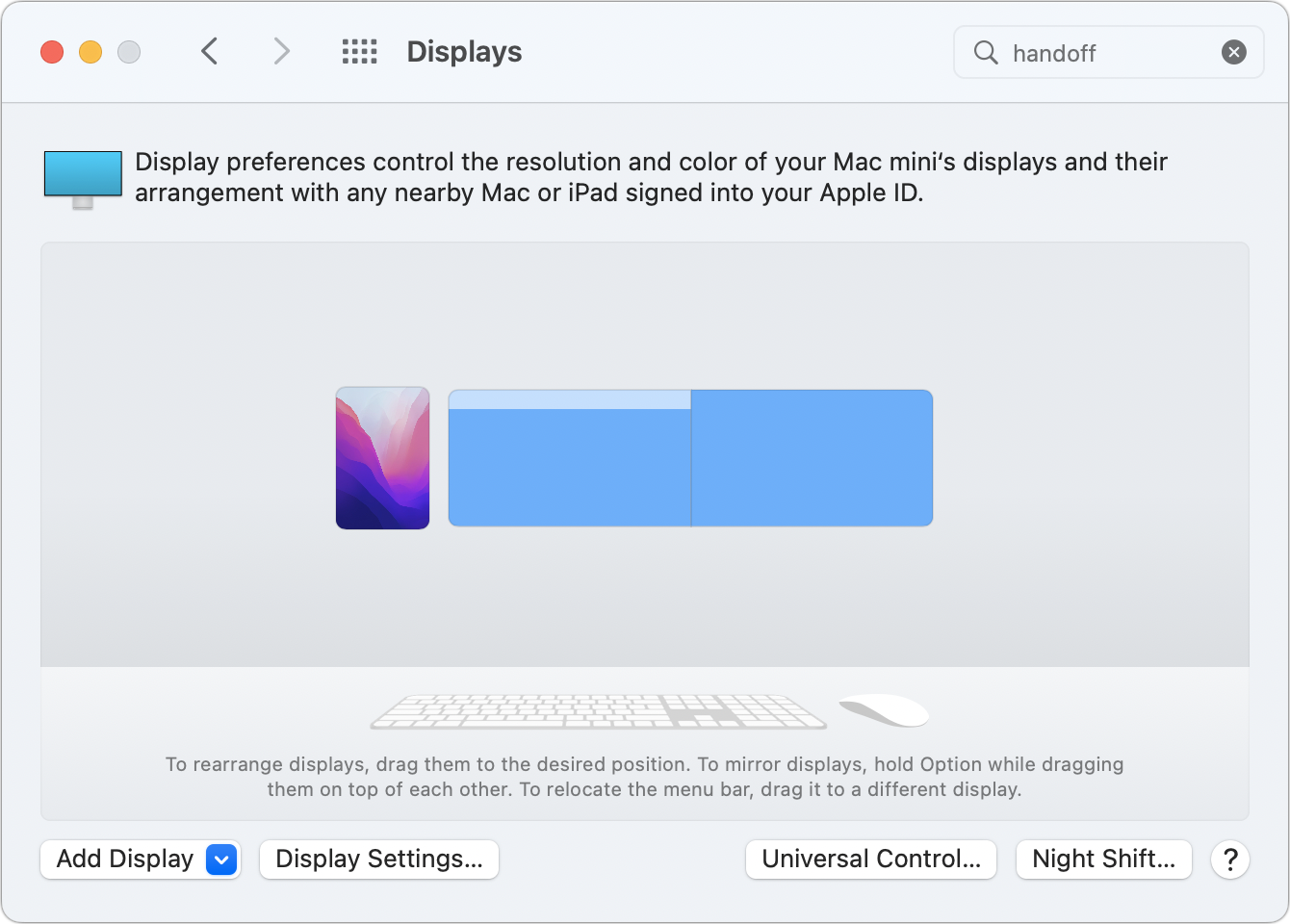This screenshot has width=1290, height=924.
Task: Clear the handoff search text
Action: point(1233,52)
